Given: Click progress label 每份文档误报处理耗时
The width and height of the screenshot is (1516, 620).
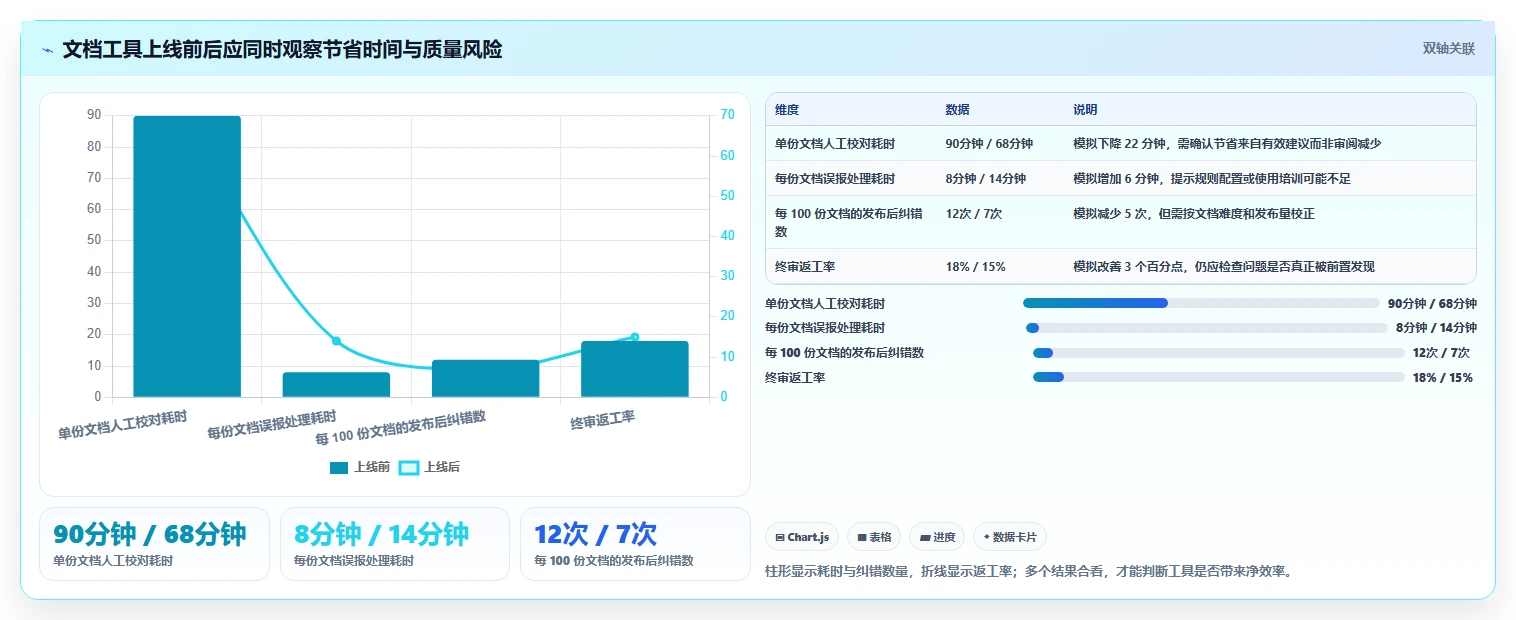Looking at the screenshot, I should coord(825,328).
